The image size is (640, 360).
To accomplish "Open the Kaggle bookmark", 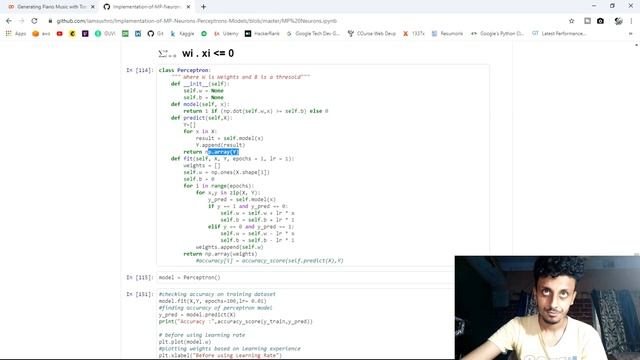I will click(x=182, y=33).
